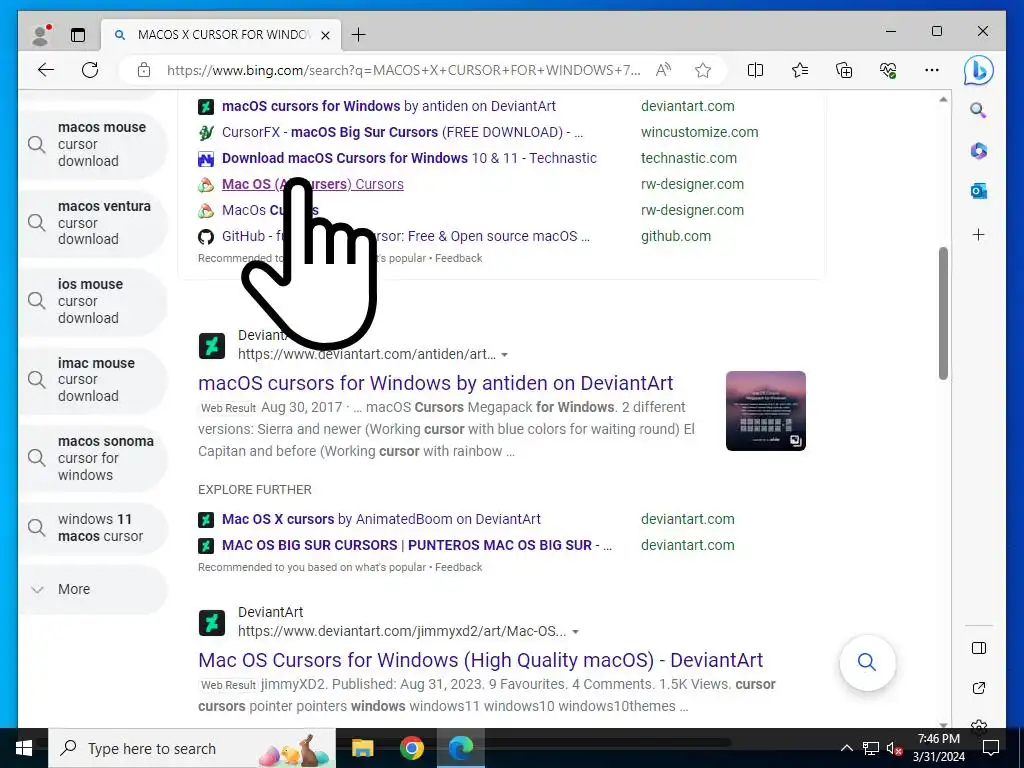The width and height of the screenshot is (1024, 768).
Task: Click Feedback under Explore Further section
Action: [x=458, y=568]
